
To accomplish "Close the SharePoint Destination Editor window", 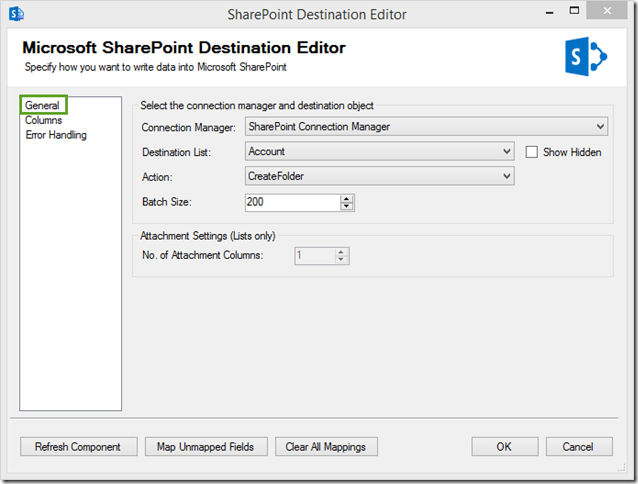I will (607, 11).
